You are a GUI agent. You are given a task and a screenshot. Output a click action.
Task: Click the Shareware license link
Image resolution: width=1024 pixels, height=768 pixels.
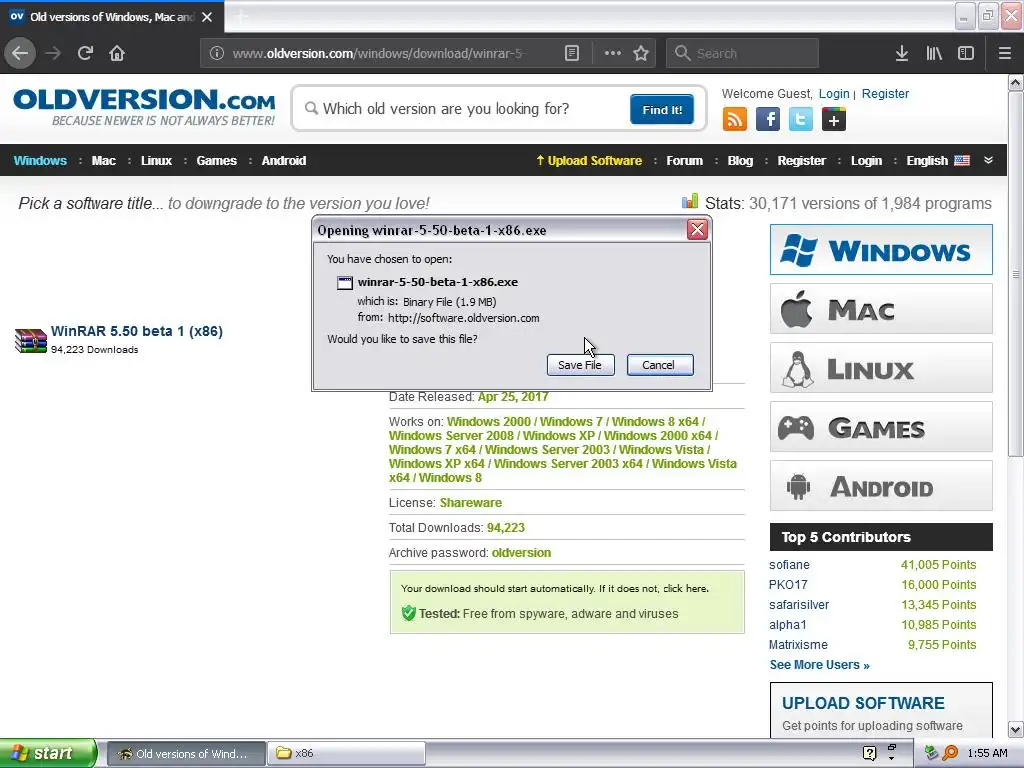pyautogui.click(x=471, y=503)
